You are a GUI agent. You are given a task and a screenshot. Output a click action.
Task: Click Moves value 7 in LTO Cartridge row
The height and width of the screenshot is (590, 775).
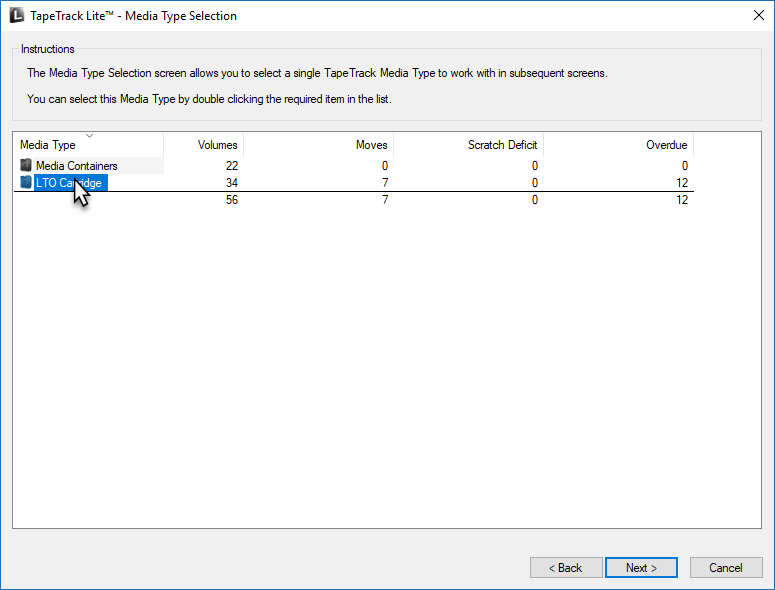pos(385,183)
